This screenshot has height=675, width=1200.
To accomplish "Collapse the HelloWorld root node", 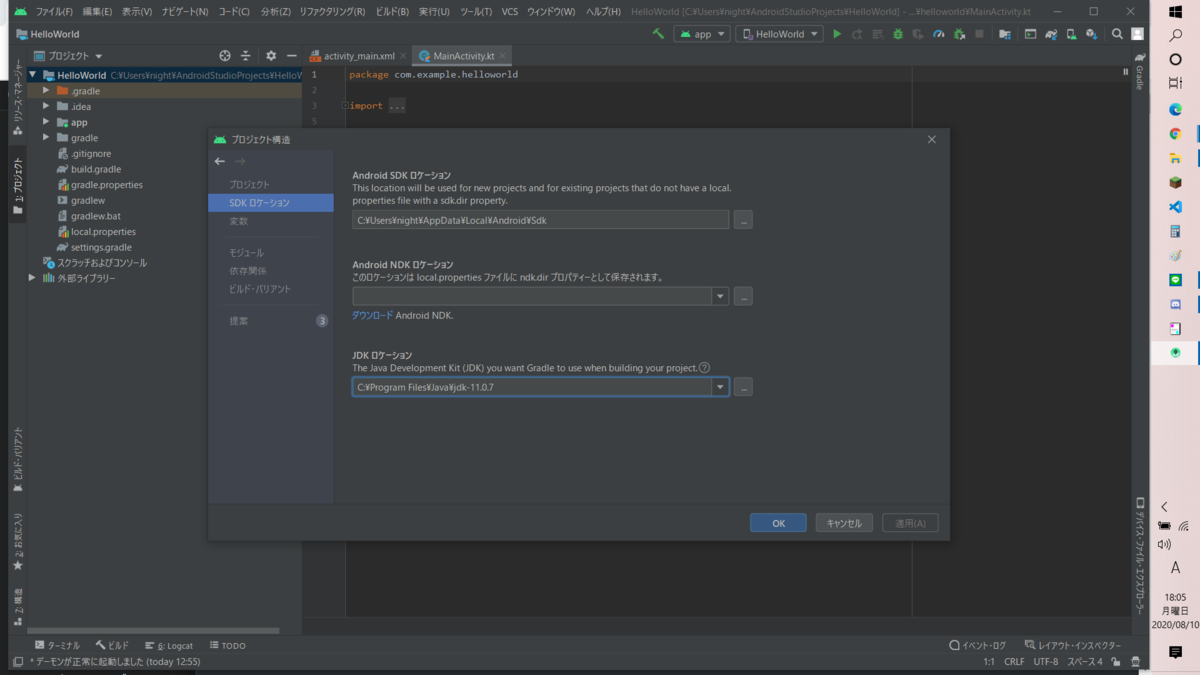I will pos(32,75).
